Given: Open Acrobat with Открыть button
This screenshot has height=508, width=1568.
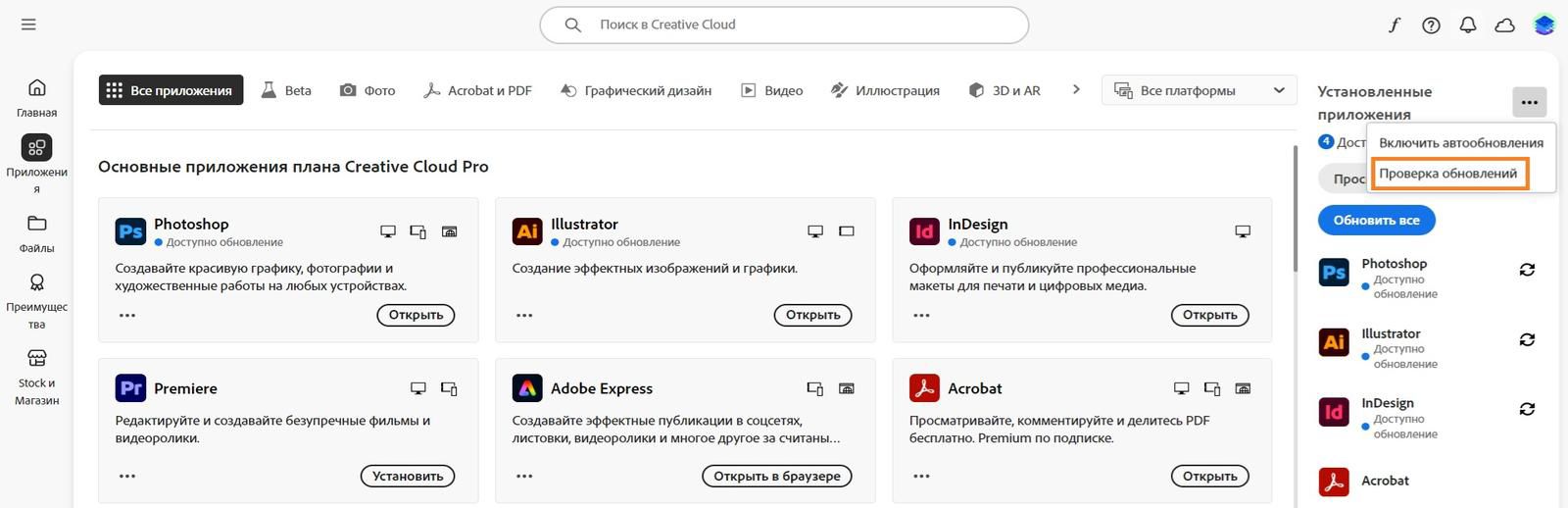Looking at the screenshot, I should pyautogui.click(x=1209, y=476).
